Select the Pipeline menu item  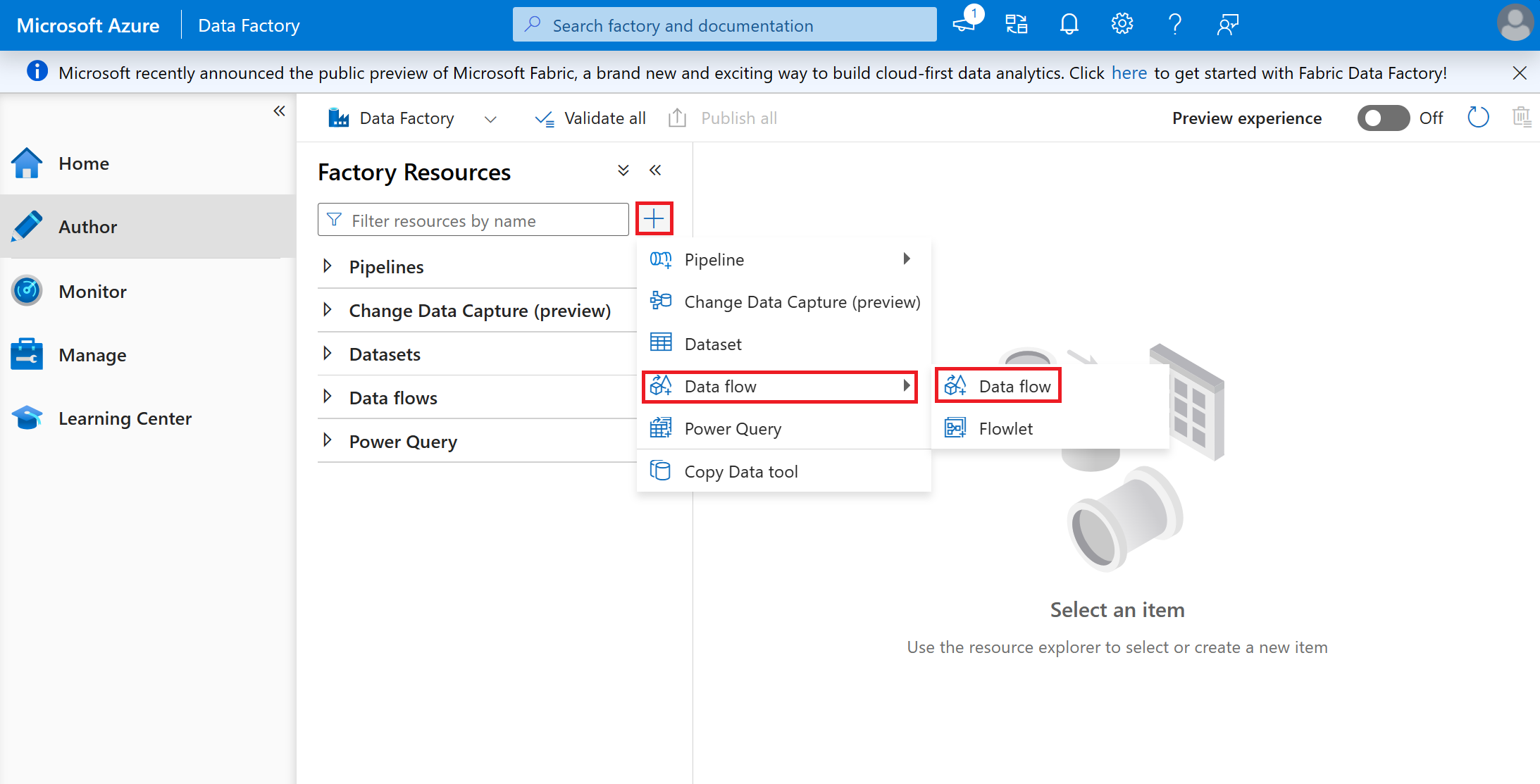click(x=714, y=259)
